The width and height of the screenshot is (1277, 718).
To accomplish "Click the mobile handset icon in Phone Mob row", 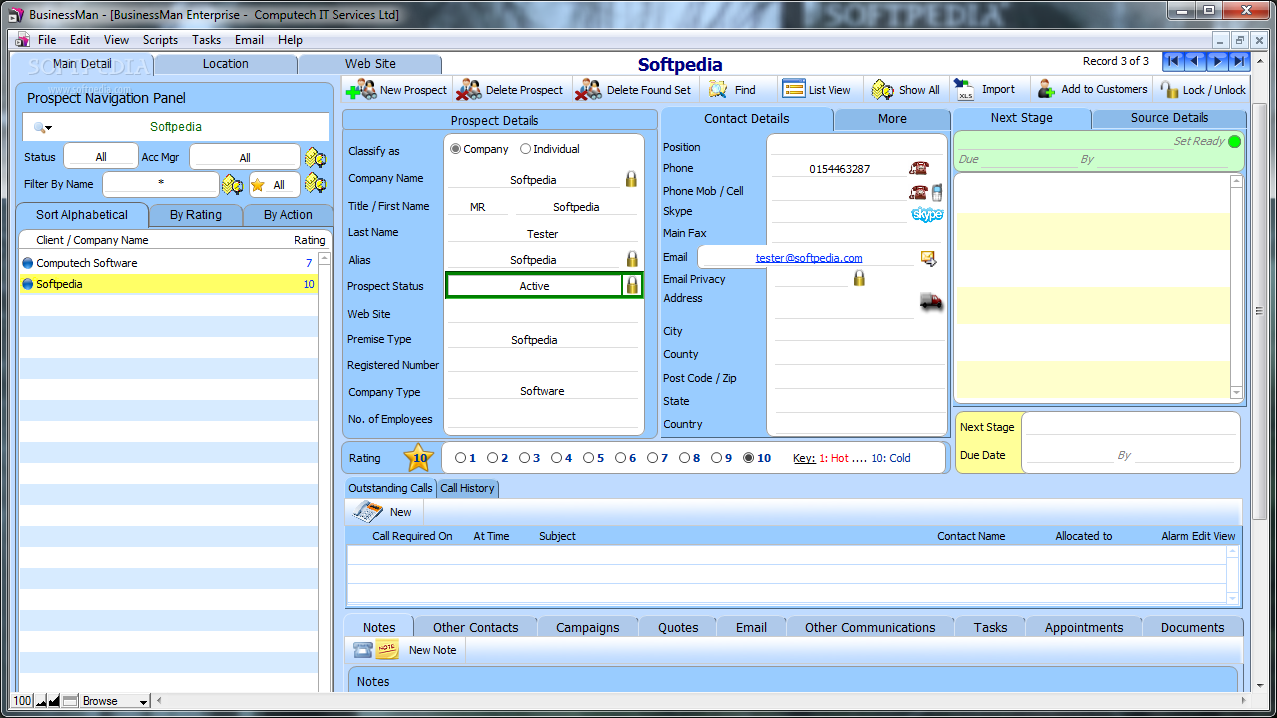I will [937, 192].
